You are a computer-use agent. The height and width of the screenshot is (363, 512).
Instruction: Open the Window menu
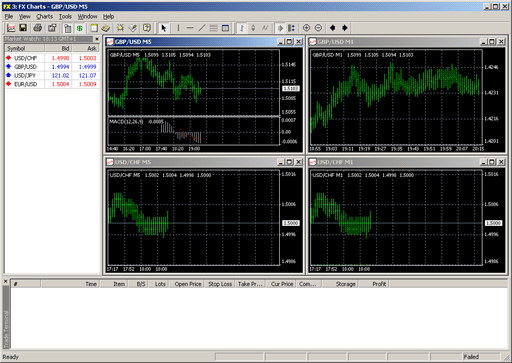tap(87, 16)
